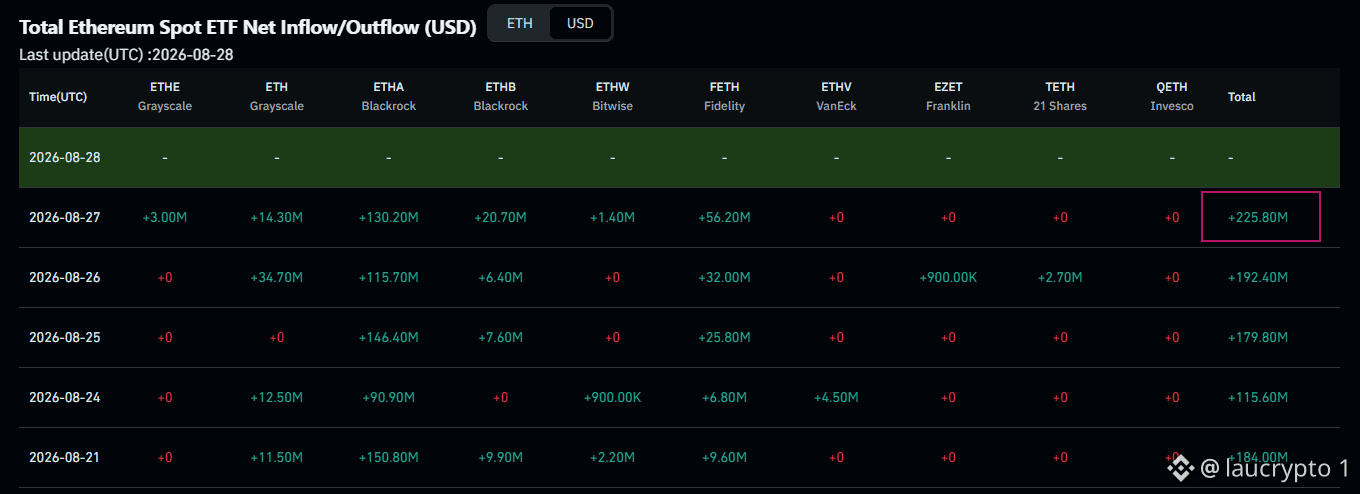
Task: Select the Time(UTC) column header
Action: coord(58,97)
